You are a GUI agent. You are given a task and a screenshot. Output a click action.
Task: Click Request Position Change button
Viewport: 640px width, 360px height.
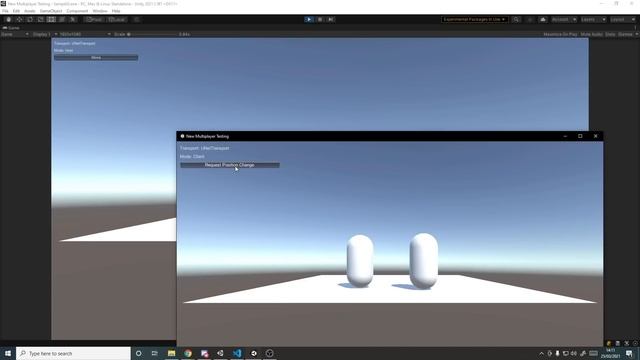coord(230,165)
